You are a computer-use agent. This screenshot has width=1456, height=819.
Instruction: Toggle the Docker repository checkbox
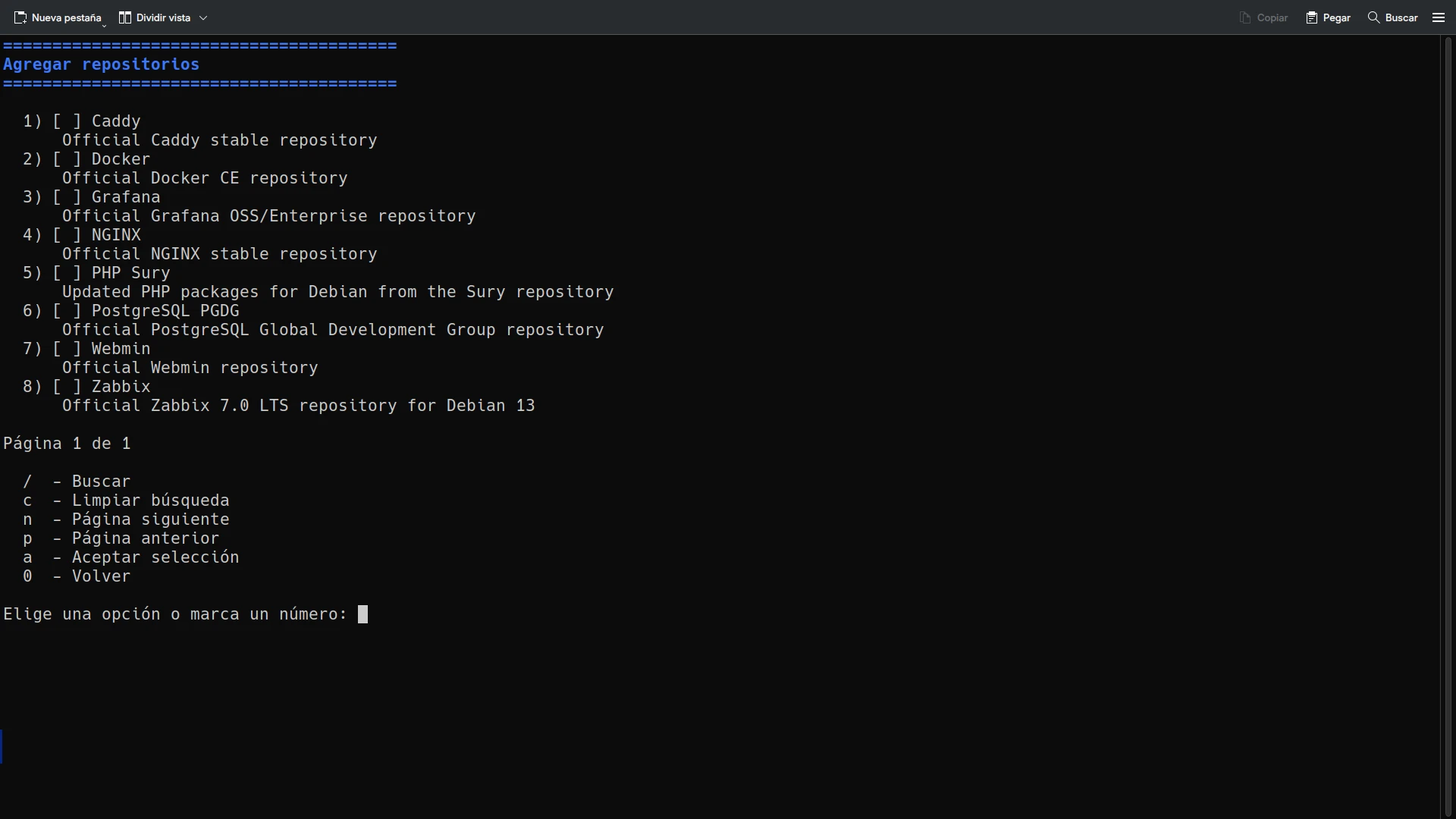pyautogui.click(x=67, y=159)
